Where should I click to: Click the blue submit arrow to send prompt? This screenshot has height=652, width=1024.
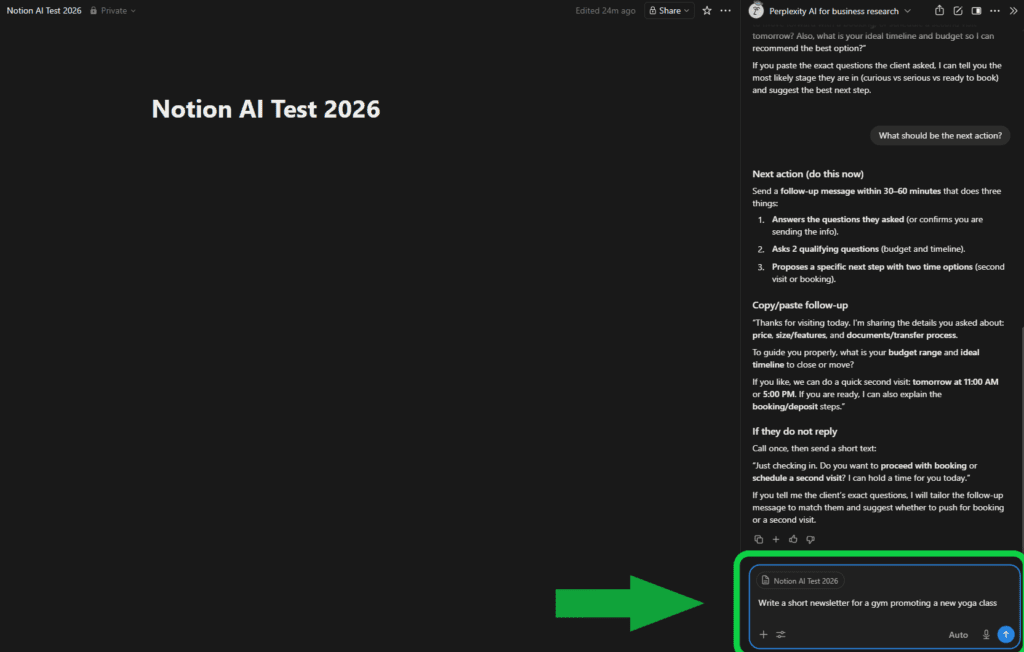1006,635
